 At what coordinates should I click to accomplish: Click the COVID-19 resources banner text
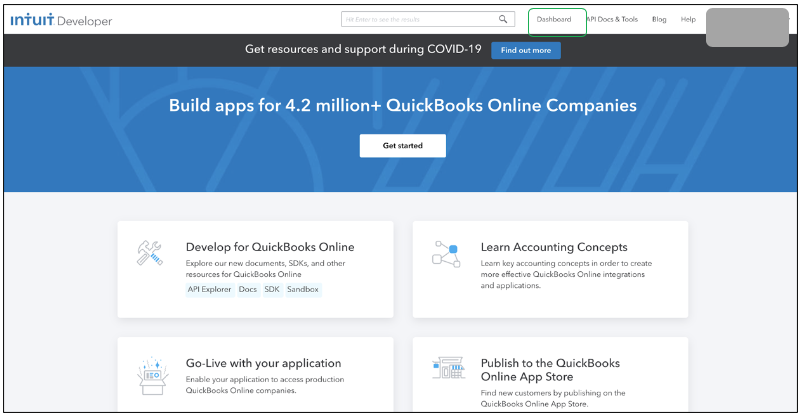coord(363,49)
